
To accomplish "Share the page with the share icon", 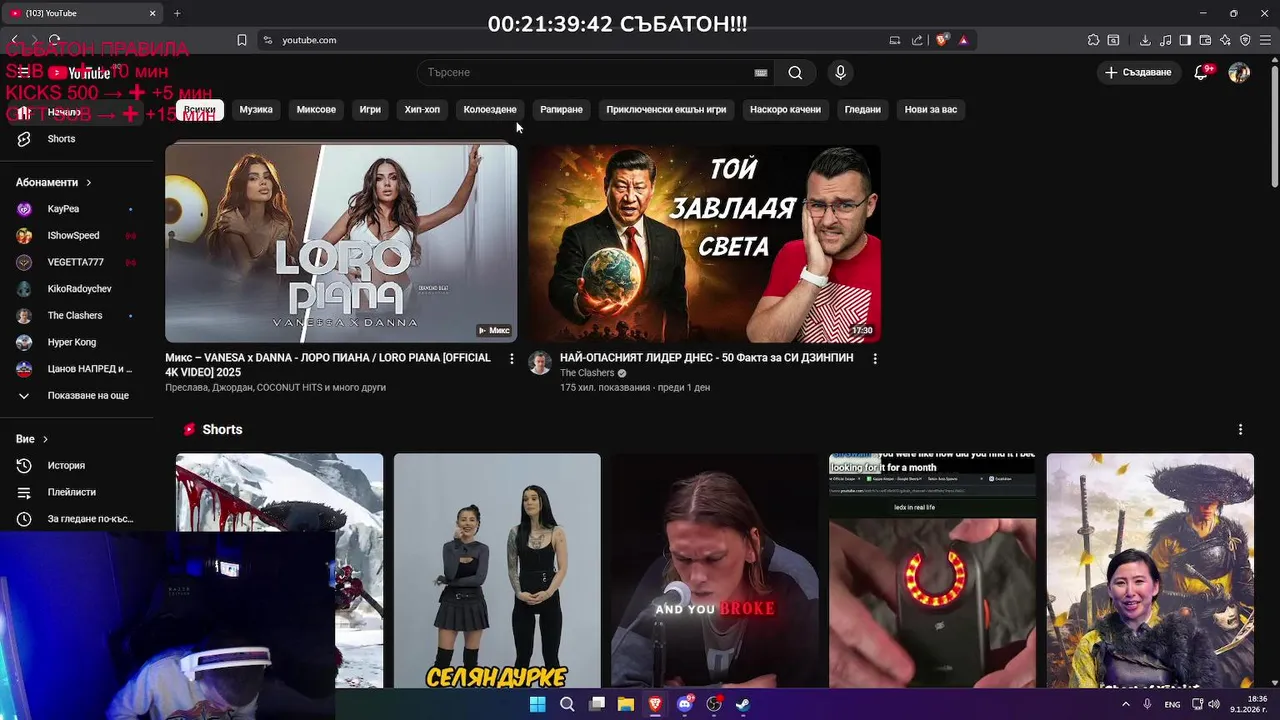I will pyautogui.click(x=917, y=40).
